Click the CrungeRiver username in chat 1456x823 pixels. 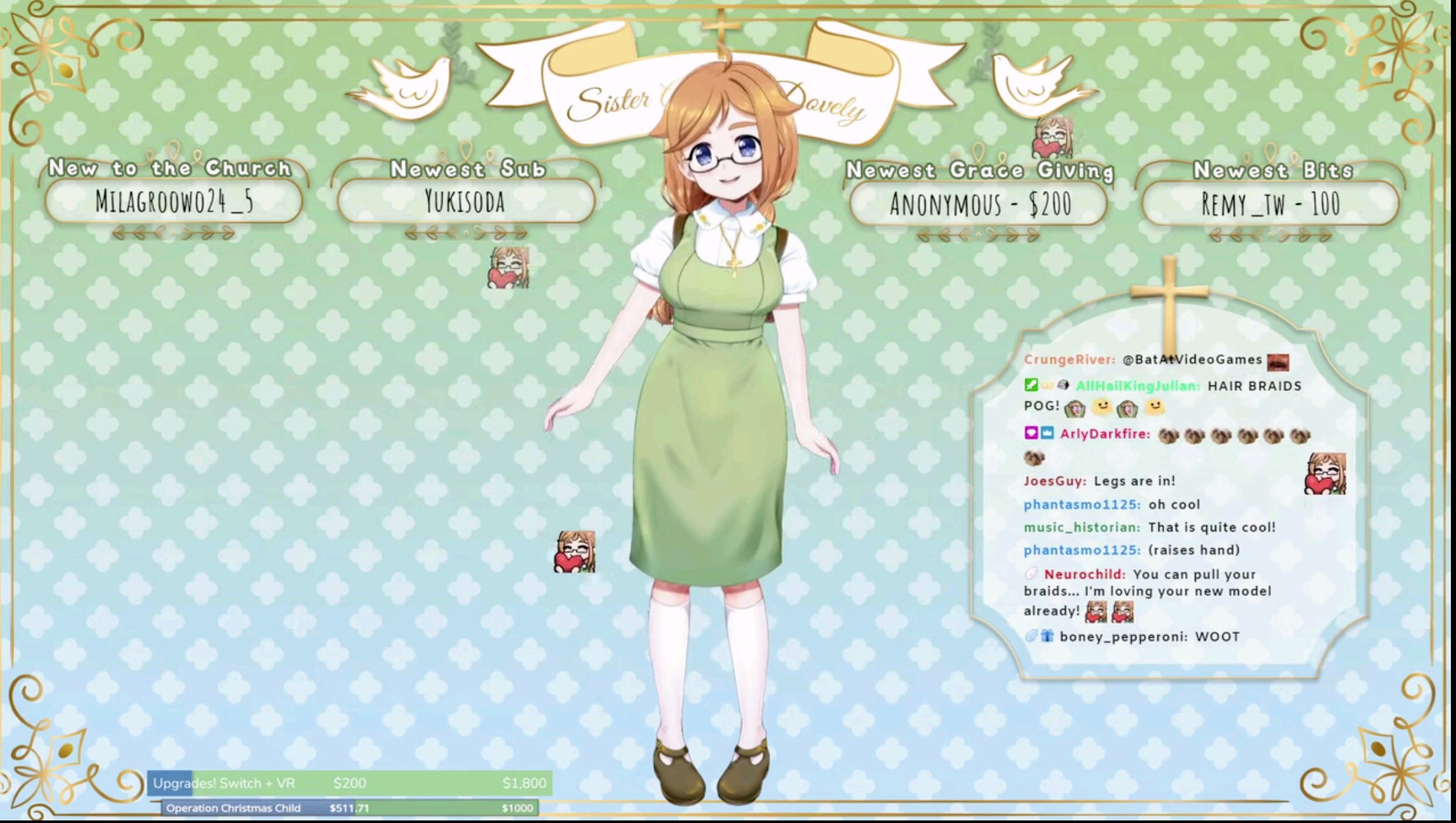click(1069, 360)
